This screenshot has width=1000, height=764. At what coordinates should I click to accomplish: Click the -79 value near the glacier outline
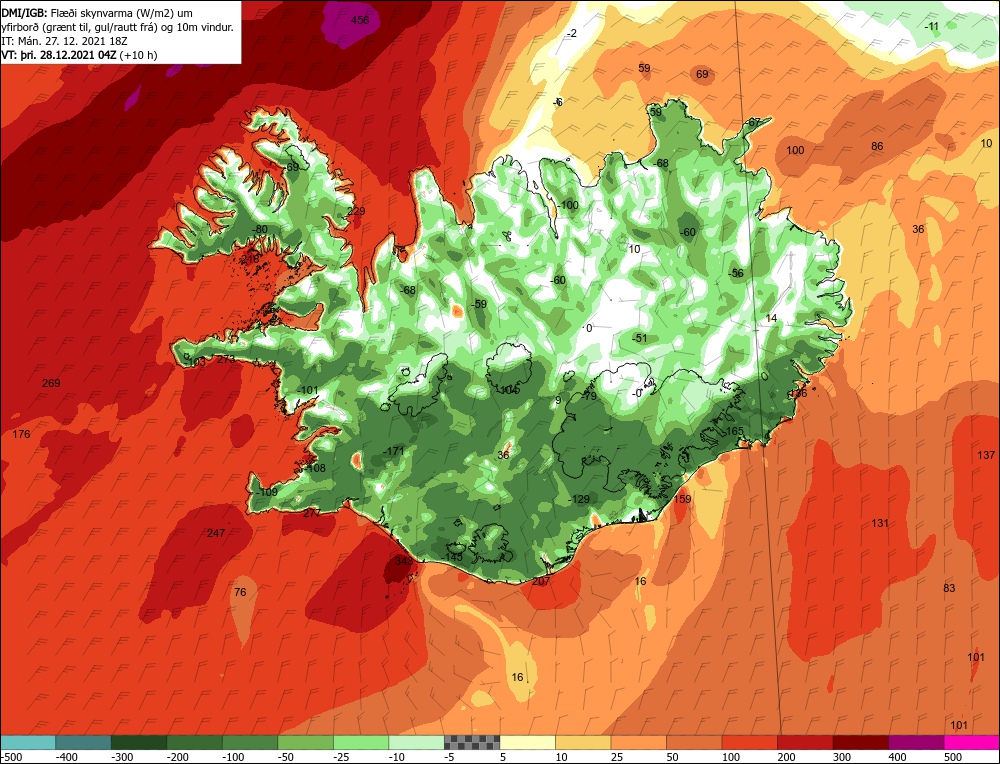589,396
